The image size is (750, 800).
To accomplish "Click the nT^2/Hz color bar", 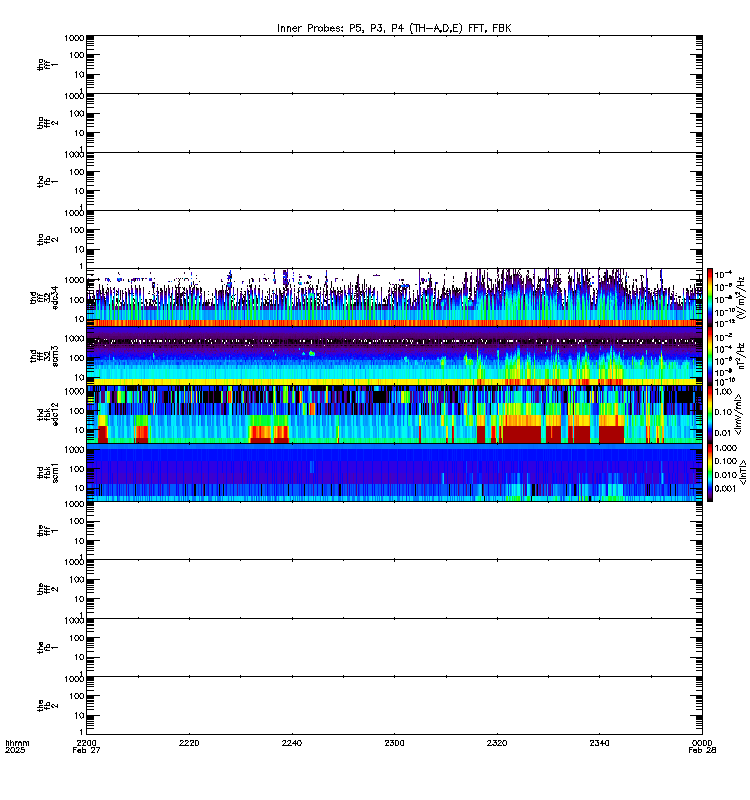I will tap(710, 356).
